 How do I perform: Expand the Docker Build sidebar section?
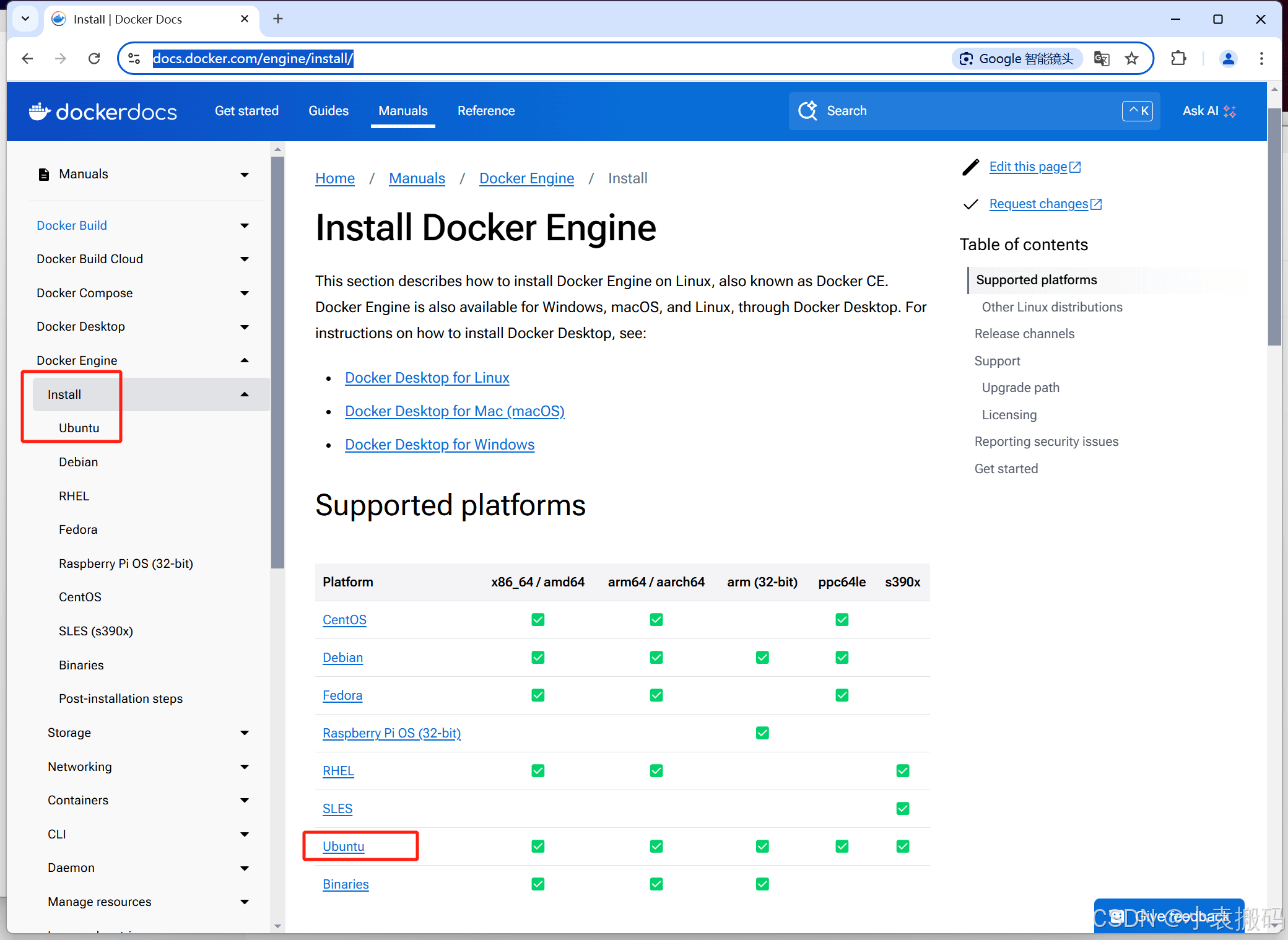(245, 226)
